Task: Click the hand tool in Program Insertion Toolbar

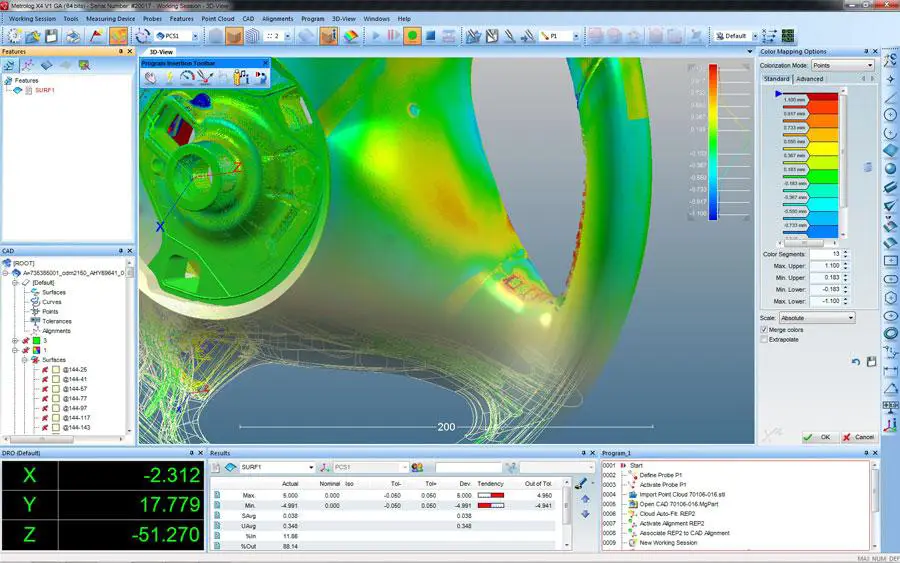Action: click(150, 76)
